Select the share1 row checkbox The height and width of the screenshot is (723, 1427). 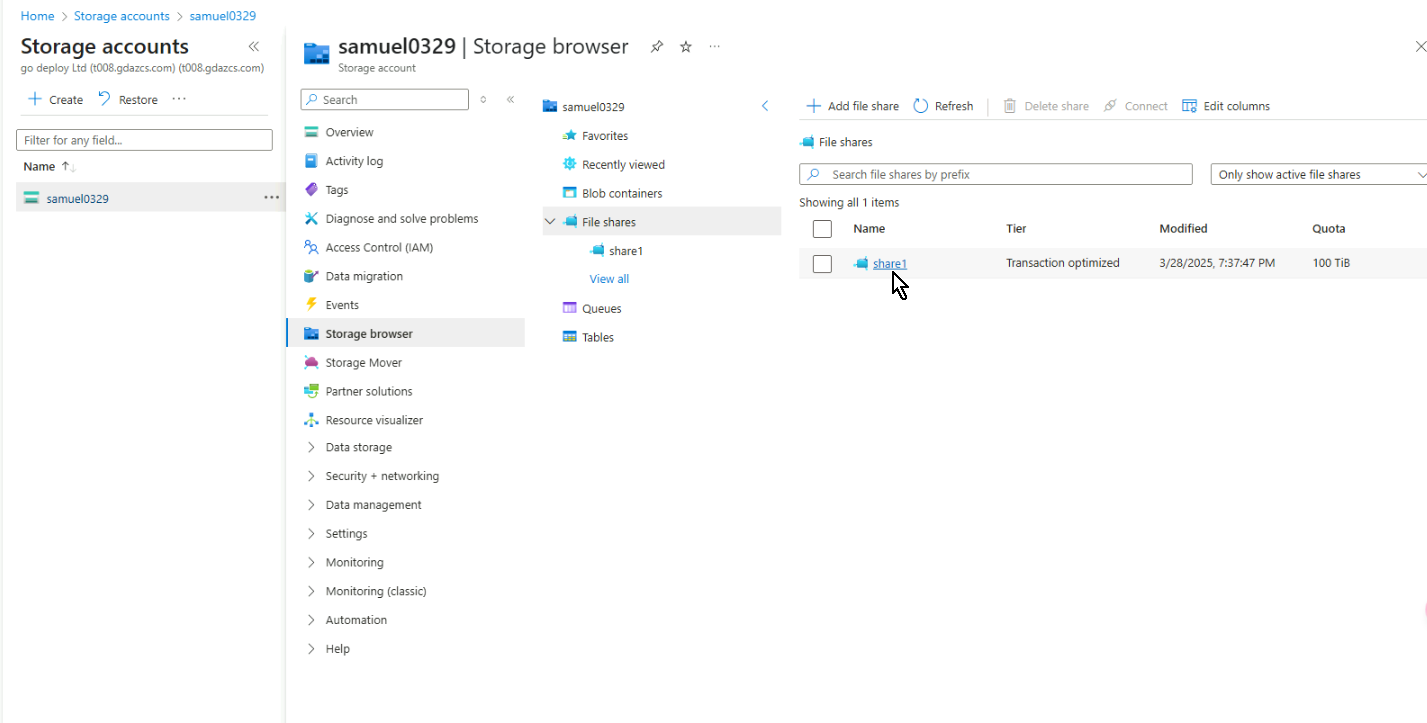point(822,264)
